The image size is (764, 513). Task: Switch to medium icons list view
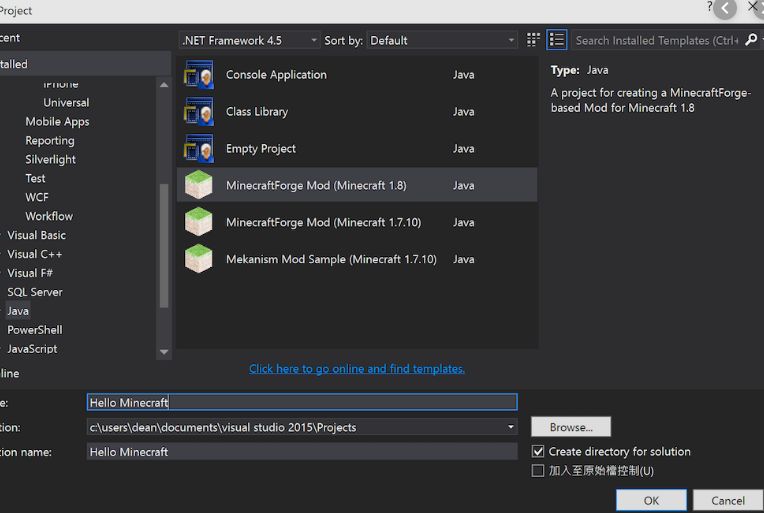point(556,40)
